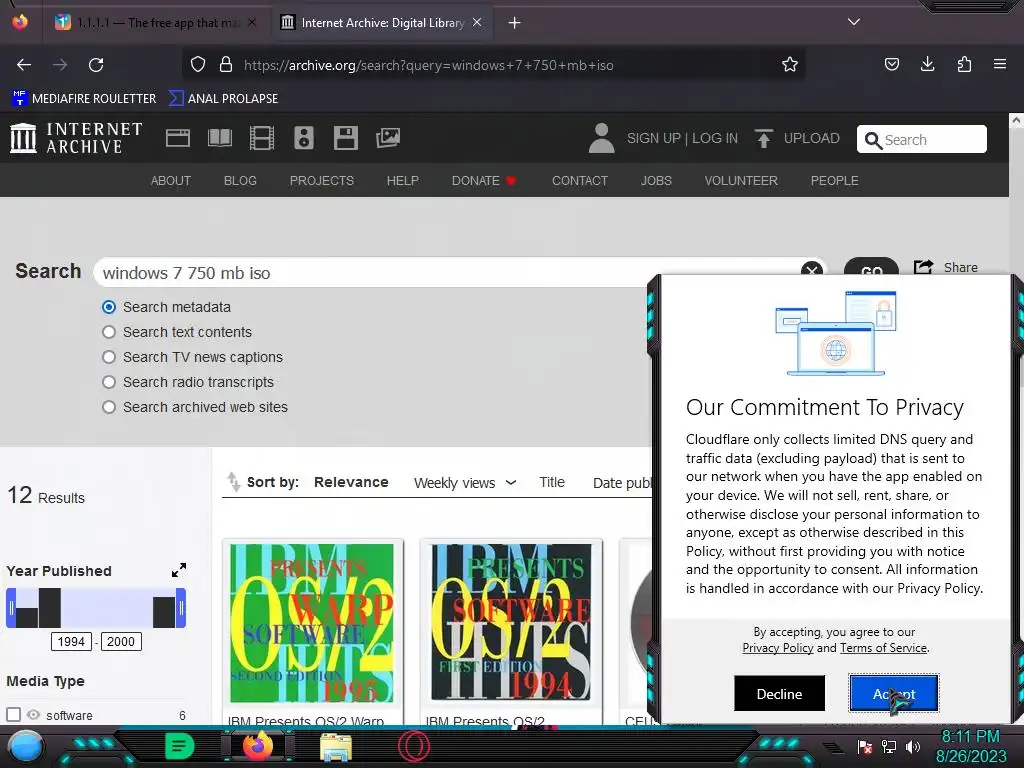Click the volume speaker tray icon
The image size is (1024, 768).
click(x=913, y=746)
